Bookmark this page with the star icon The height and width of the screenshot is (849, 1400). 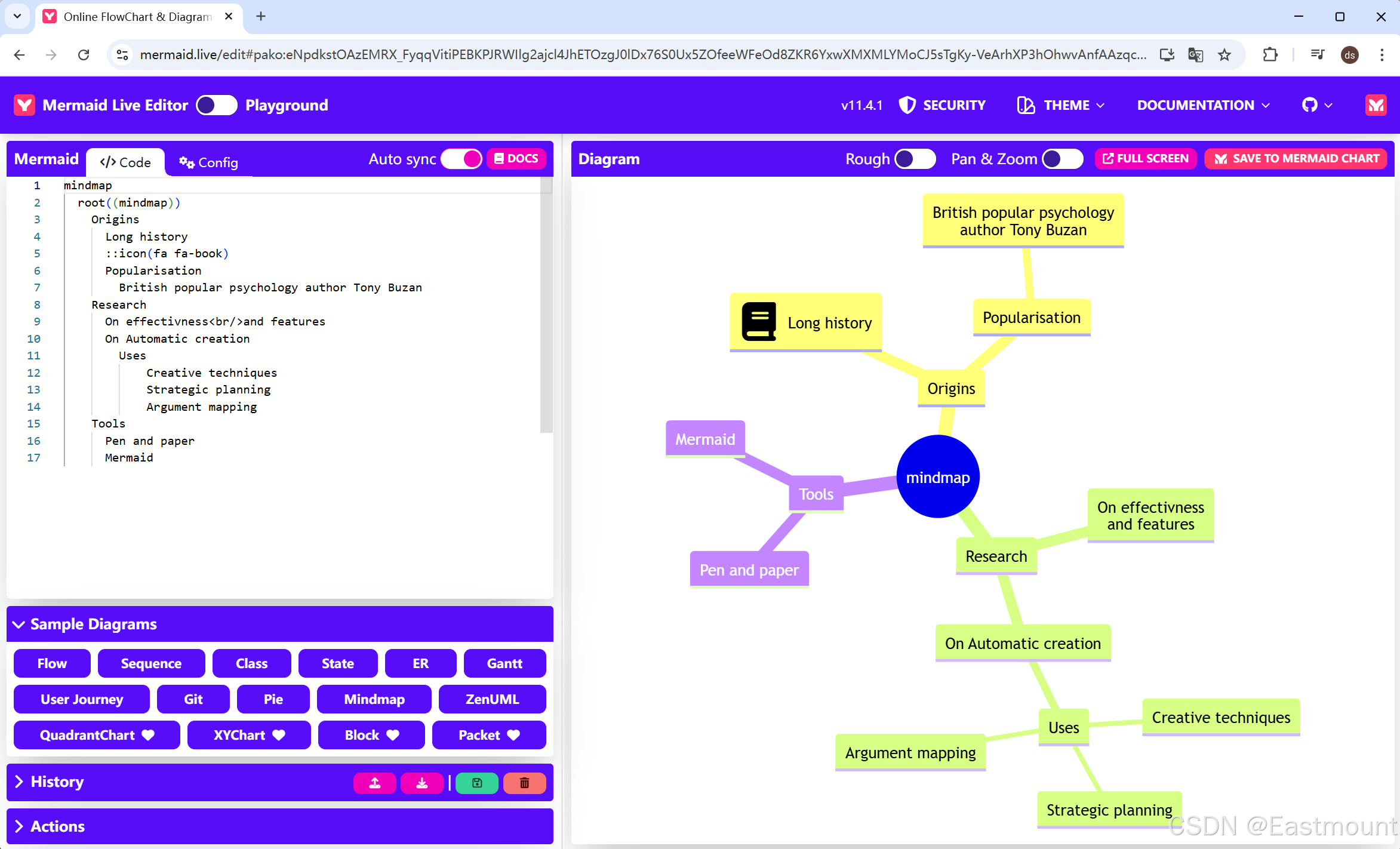tap(1224, 55)
